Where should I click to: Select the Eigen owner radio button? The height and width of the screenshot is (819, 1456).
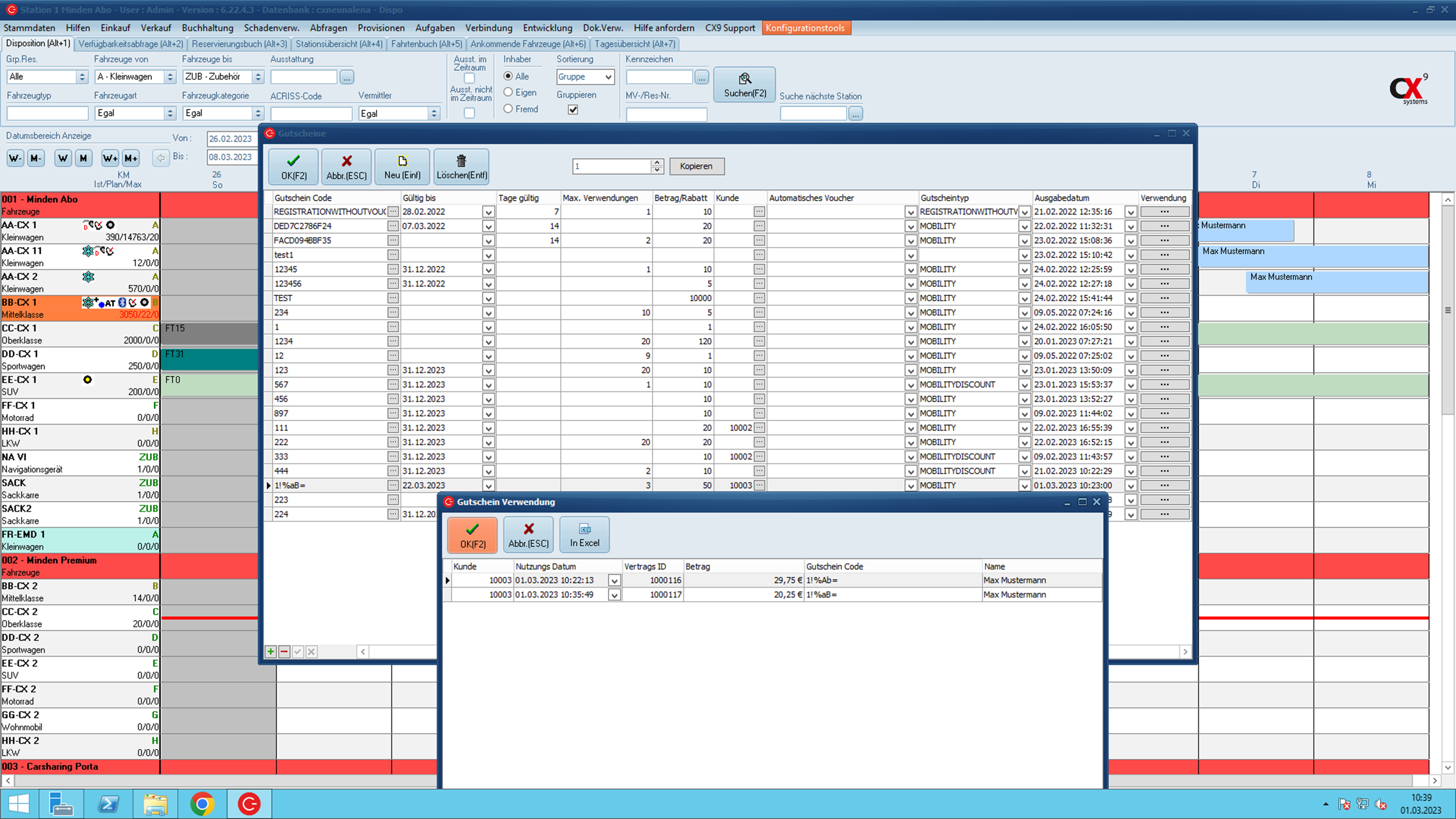click(x=508, y=92)
